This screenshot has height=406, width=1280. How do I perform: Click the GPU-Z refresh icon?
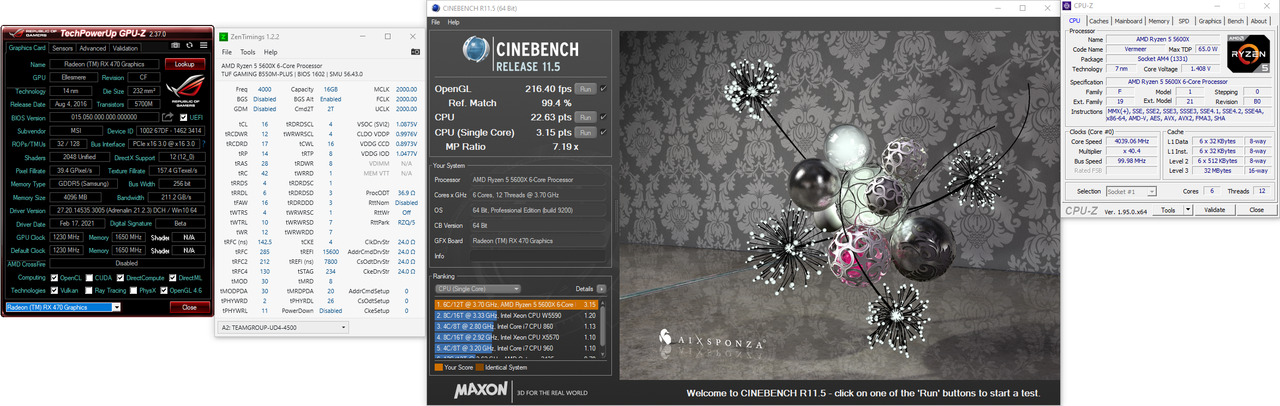[189, 46]
